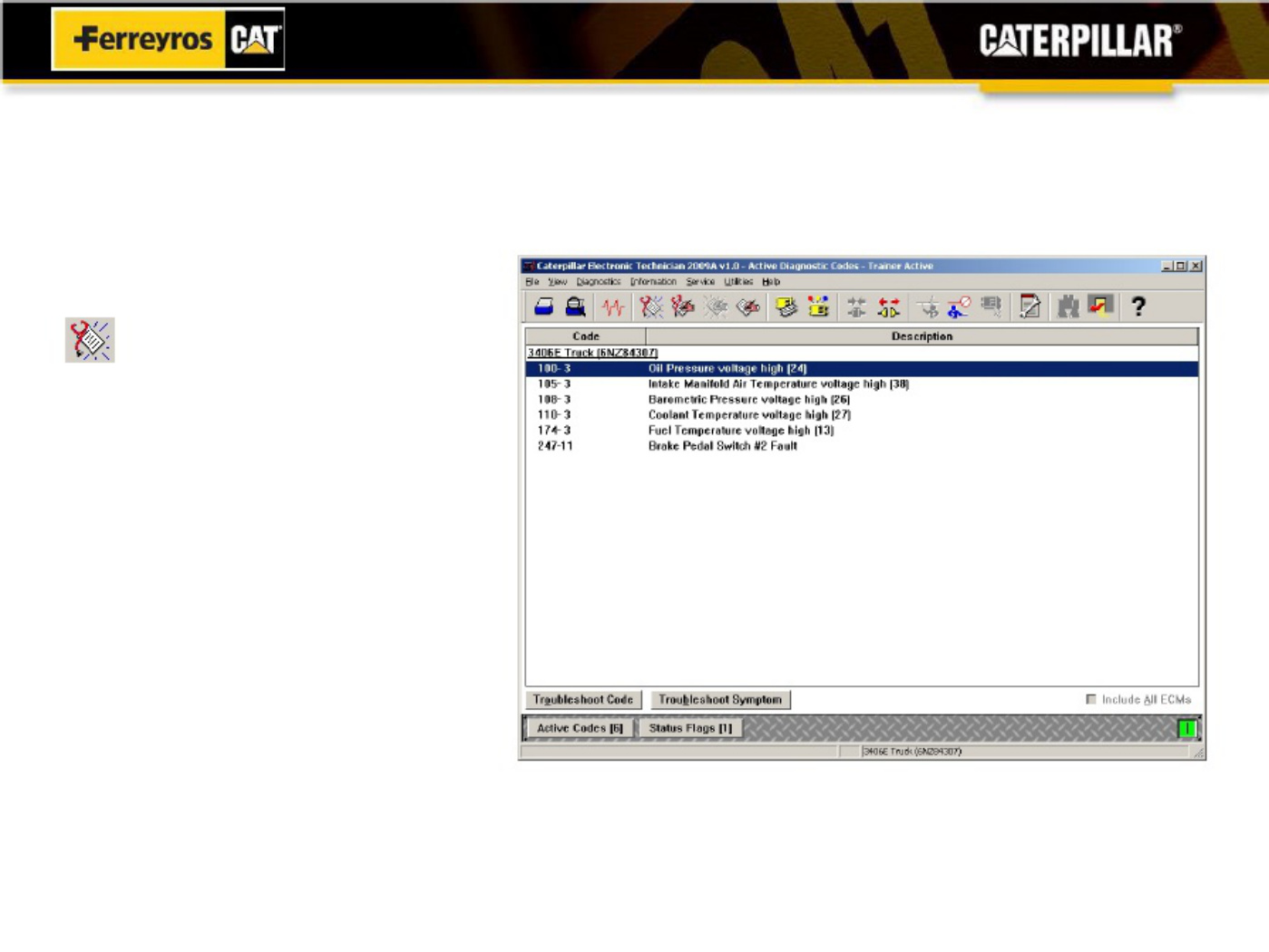The width and height of the screenshot is (1269, 952).
Task: Open the Status Tool red waveform icon
Action: click(x=613, y=307)
